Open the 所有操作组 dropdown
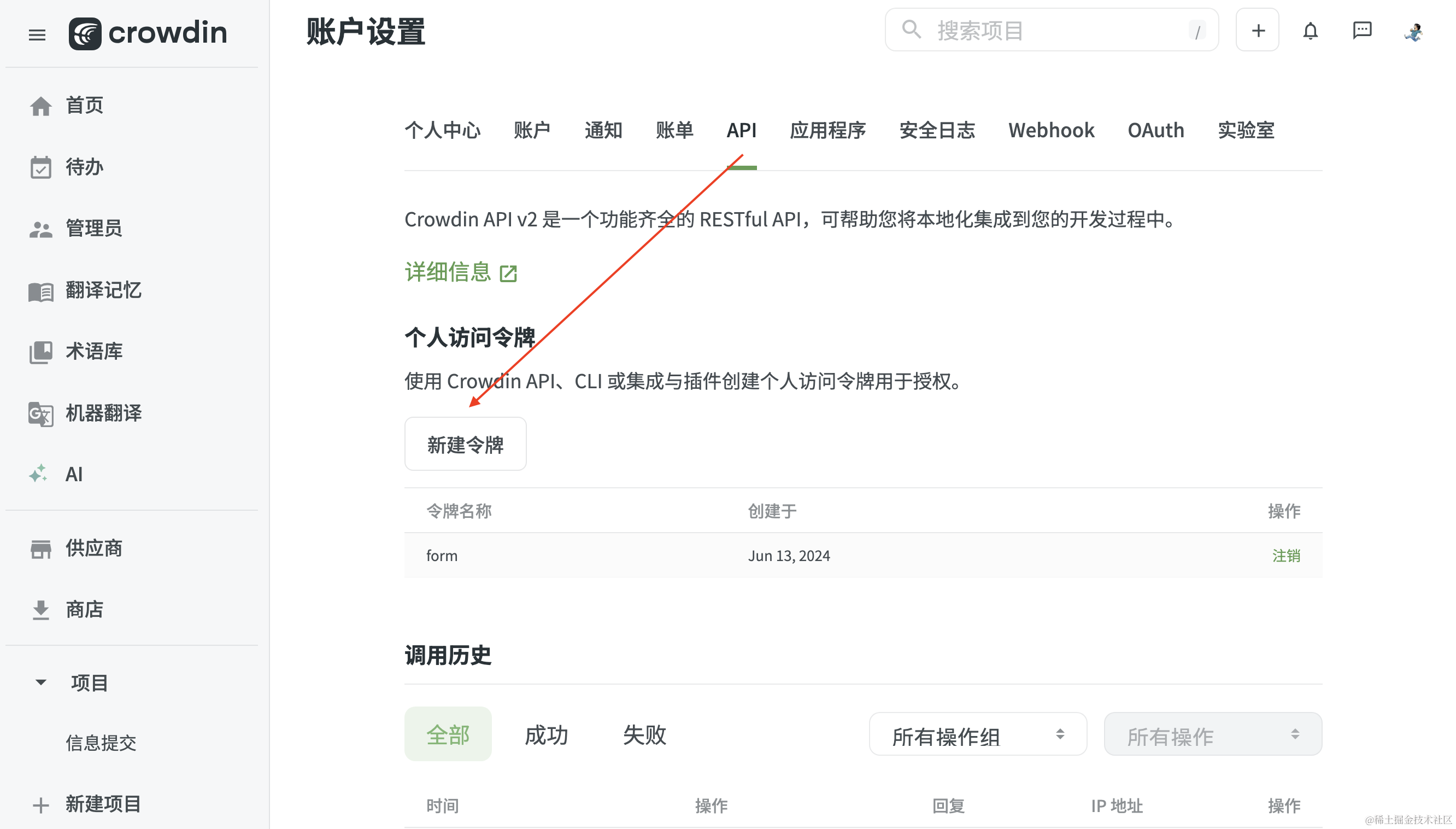1456x829 pixels. point(977,734)
